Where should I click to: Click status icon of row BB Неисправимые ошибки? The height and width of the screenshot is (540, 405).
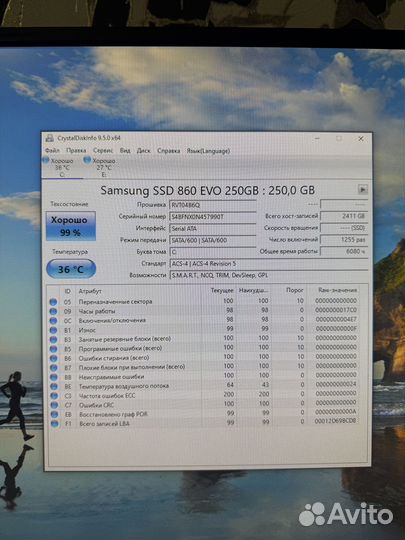click(54, 377)
